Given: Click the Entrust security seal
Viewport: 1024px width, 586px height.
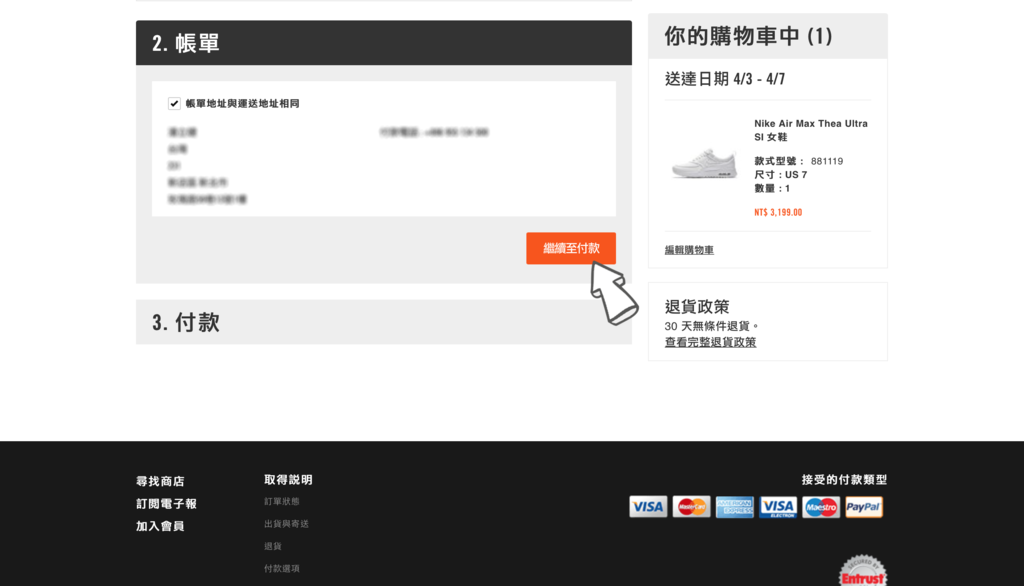Looking at the screenshot, I should [x=863, y=571].
